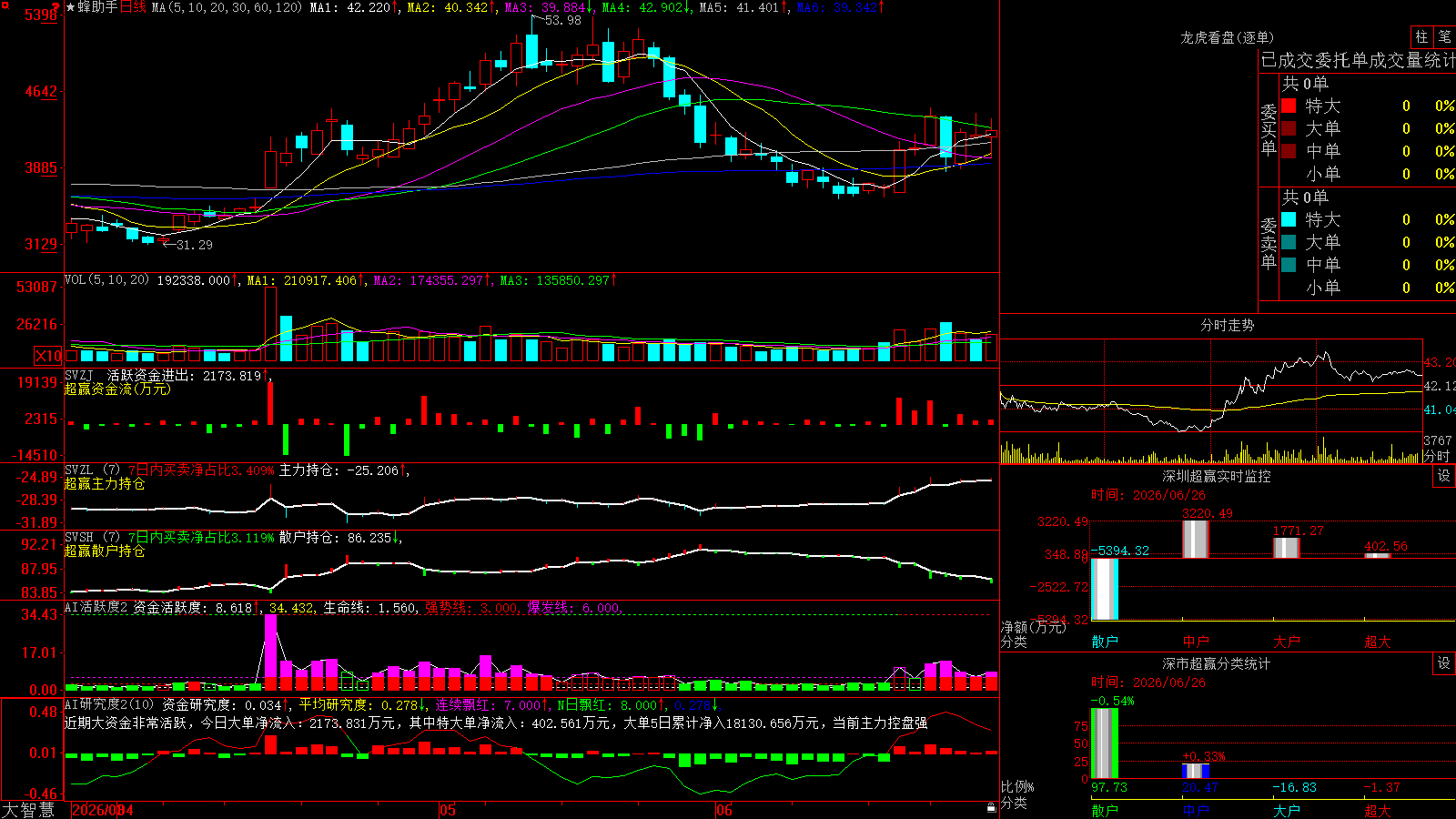Open 设 settings for 深市超赢分类统计
This screenshot has width=1456, height=819.
click(1444, 663)
